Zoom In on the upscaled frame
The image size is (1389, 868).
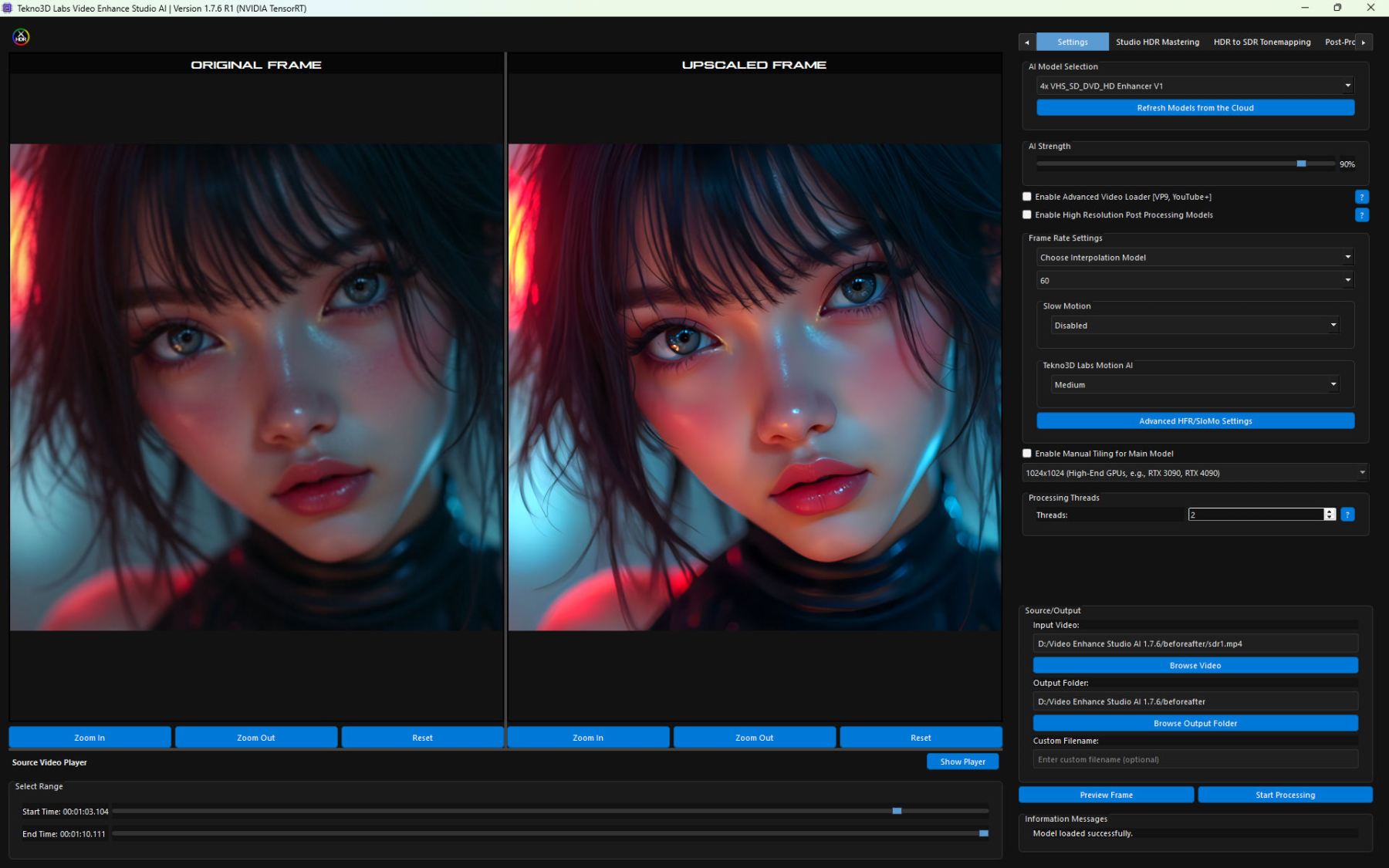tap(588, 738)
